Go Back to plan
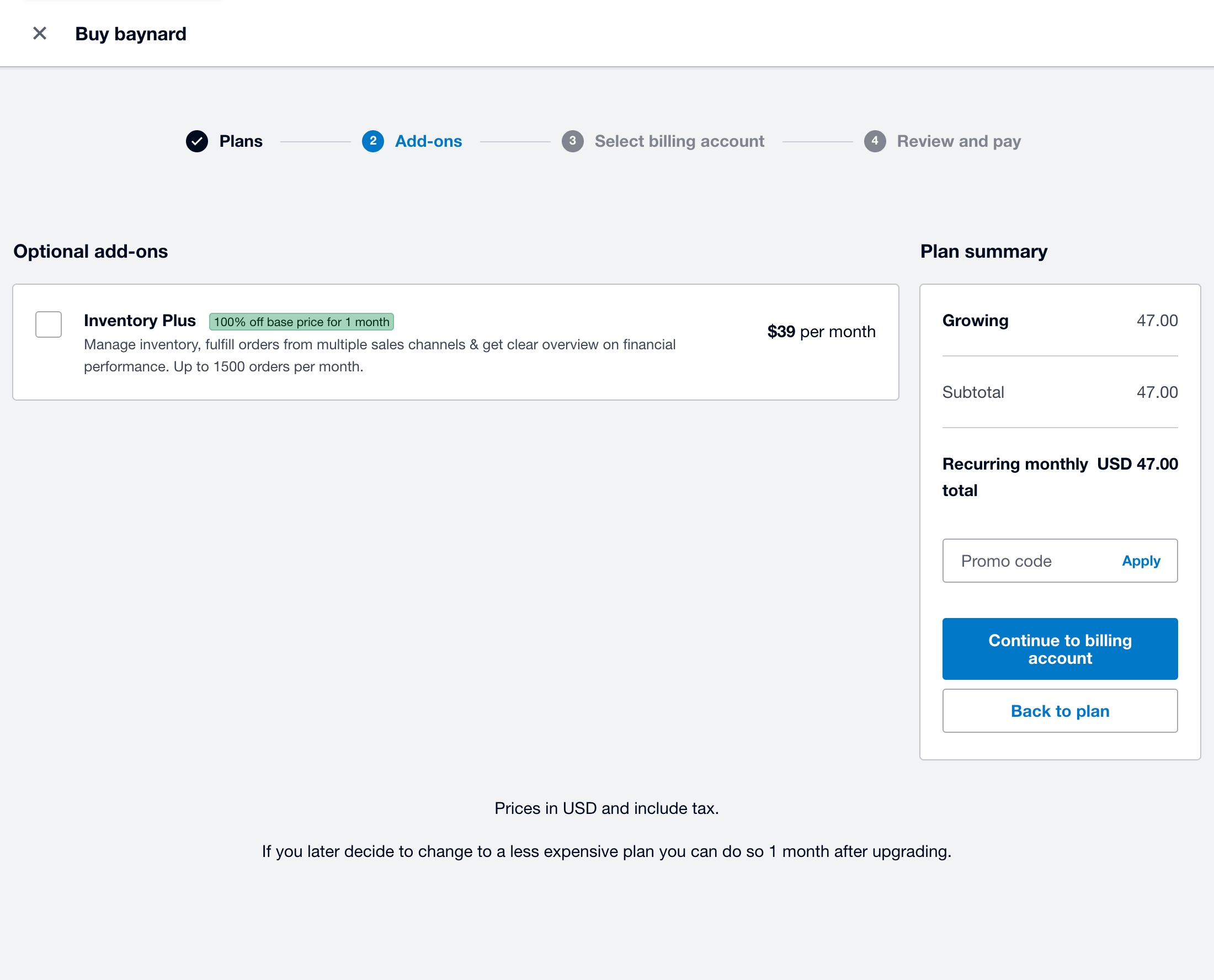The width and height of the screenshot is (1214, 980). click(1059, 711)
